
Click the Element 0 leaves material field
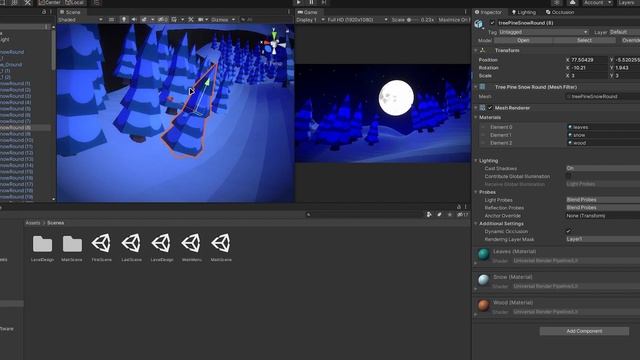point(603,127)
